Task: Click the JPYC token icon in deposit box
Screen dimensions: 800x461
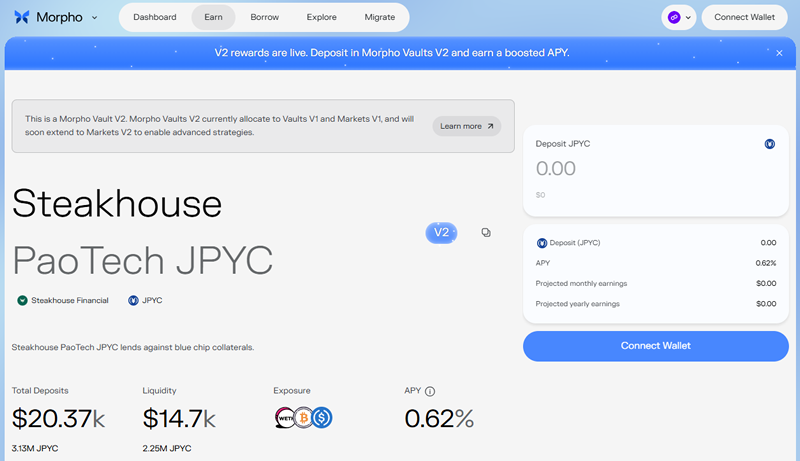Action: tap(769, 144)
